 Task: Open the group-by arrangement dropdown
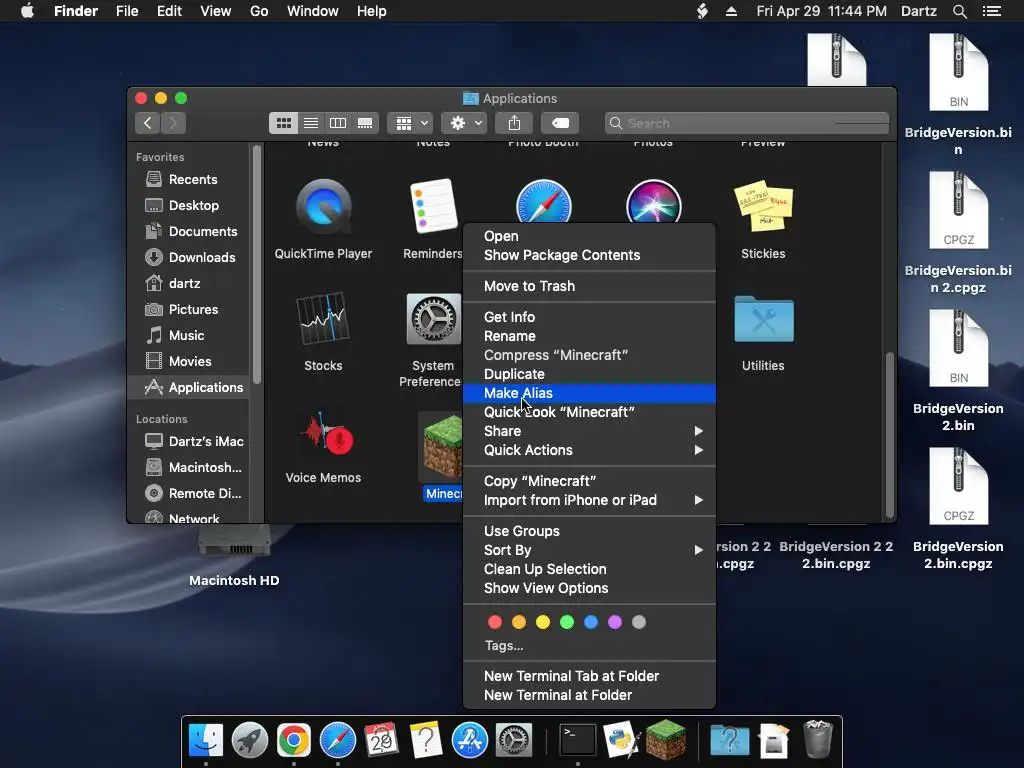[x=410, y=123]
